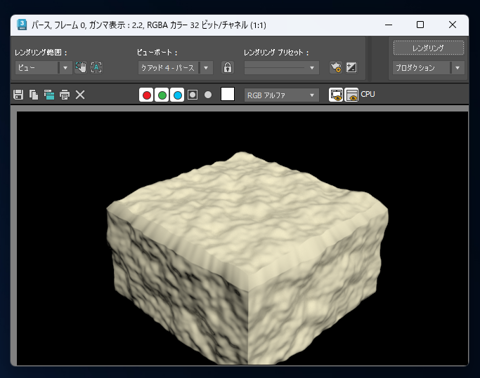The height and width of the screenshot is (378, 480).
Task: Open the レンダリング範囲 ビュー dropdown
Action: click(x=43, y=68)
